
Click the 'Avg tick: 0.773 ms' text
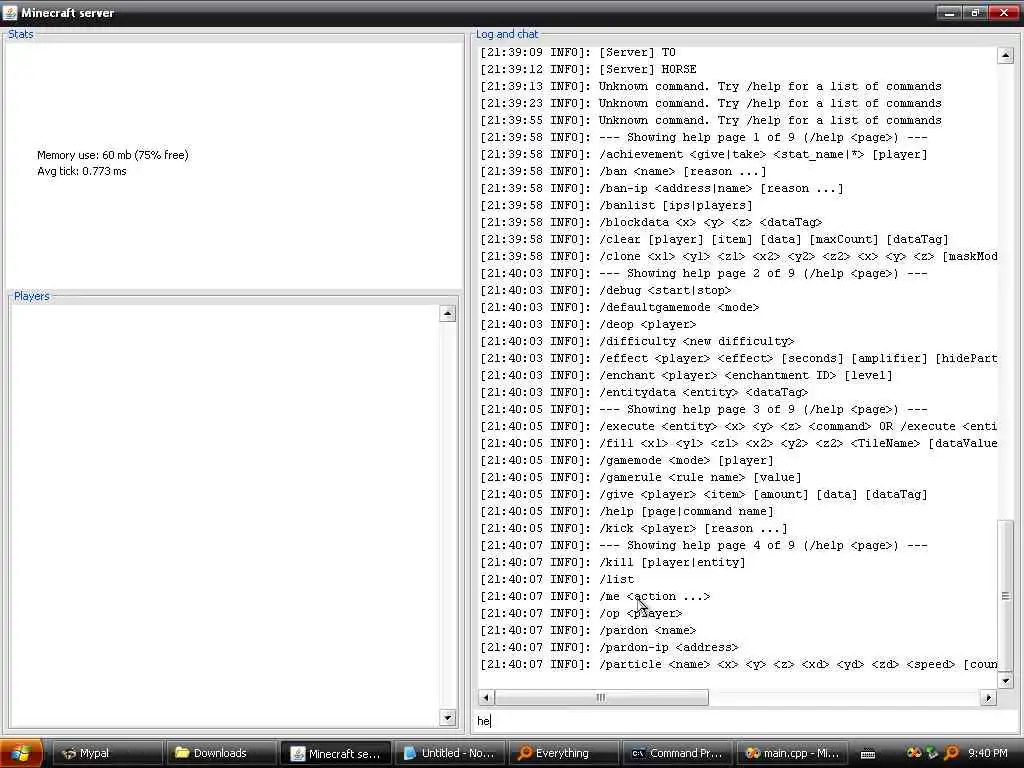(82, 171)
